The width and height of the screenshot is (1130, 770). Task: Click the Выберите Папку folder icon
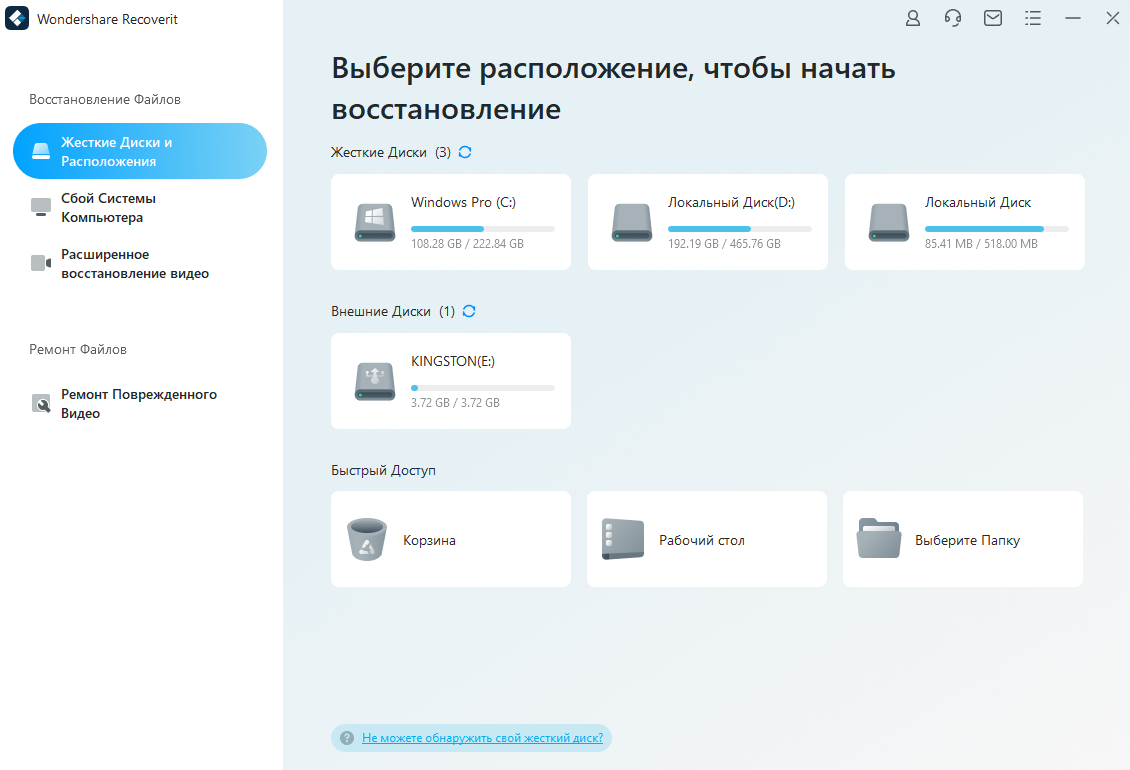click(x=879, y=539)
